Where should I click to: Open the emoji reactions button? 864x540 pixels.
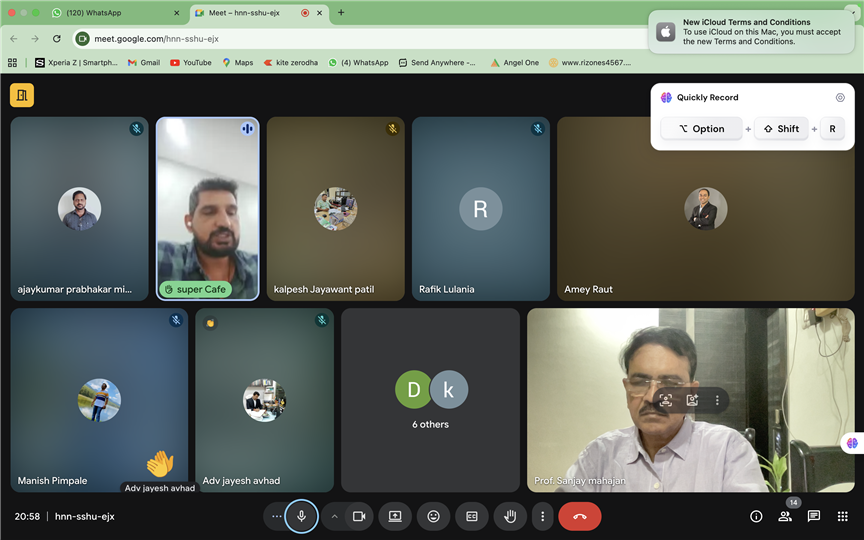click(433, 516)
